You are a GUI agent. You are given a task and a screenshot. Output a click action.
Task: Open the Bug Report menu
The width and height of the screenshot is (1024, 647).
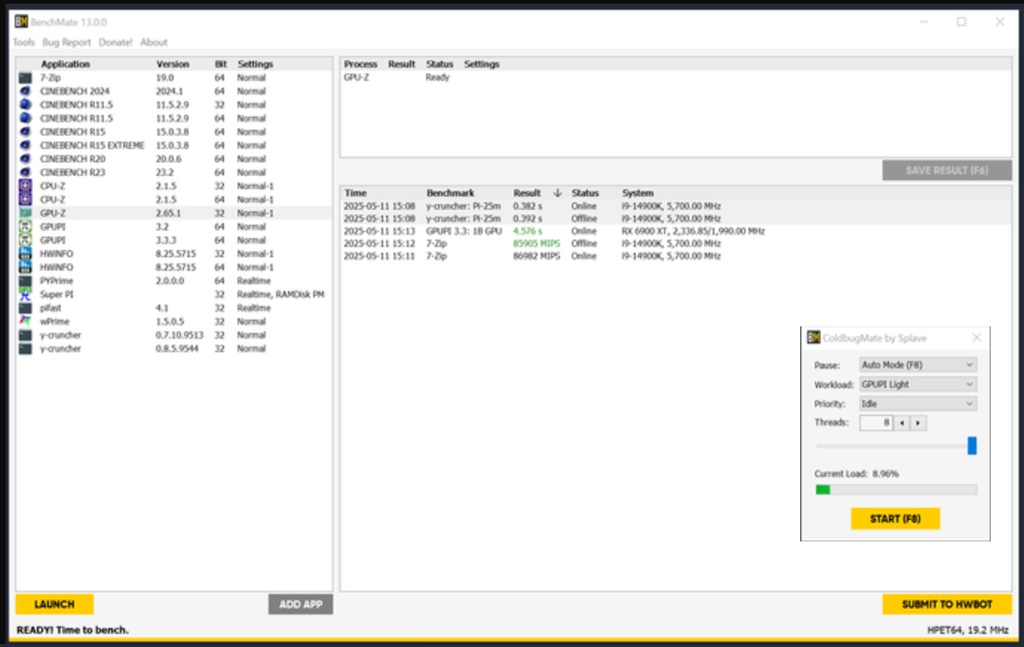[67, 42]
